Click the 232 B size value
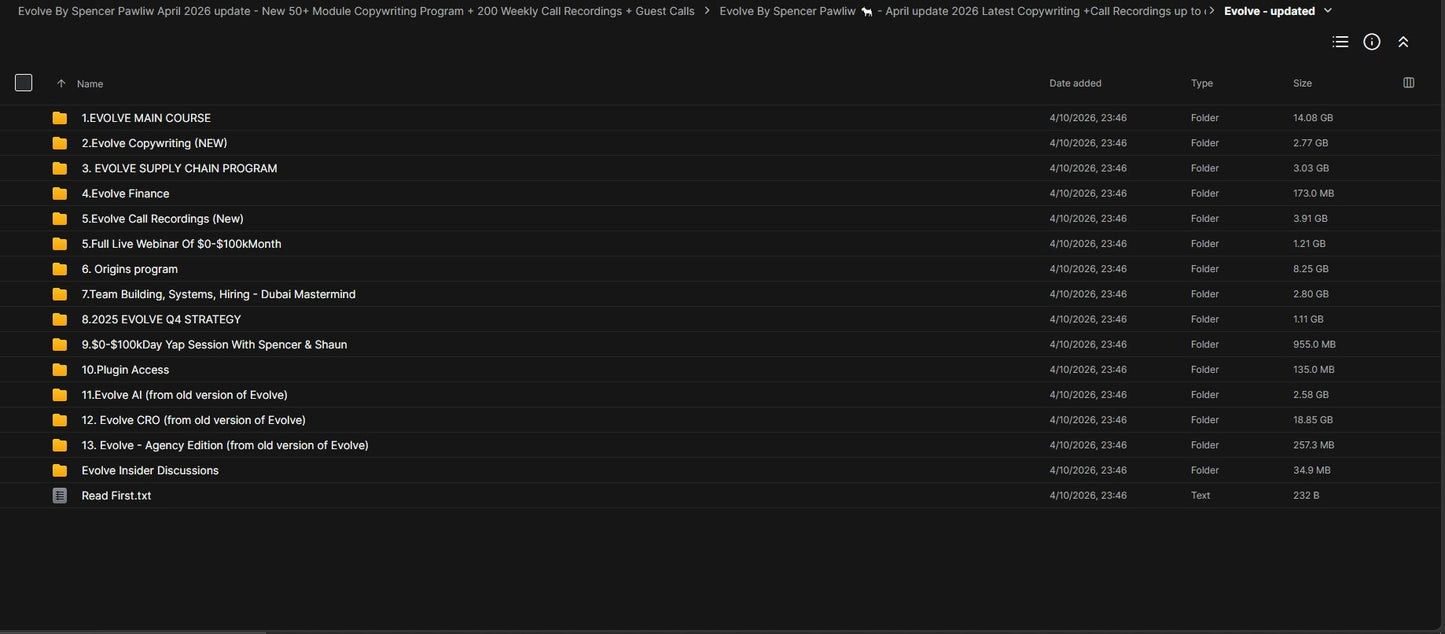 [x=1306, y=496]
